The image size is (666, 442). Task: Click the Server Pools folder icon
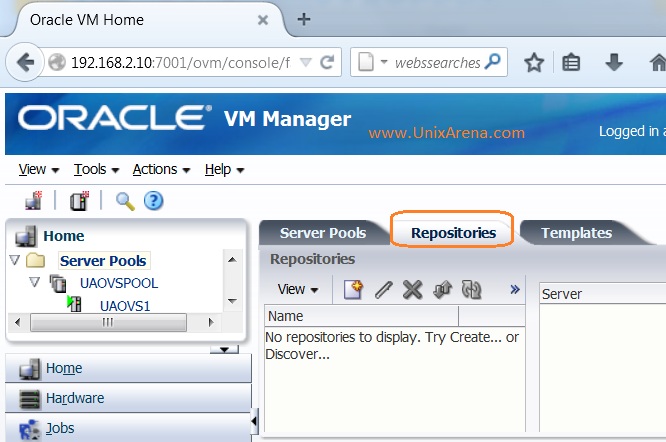[35, 260]
